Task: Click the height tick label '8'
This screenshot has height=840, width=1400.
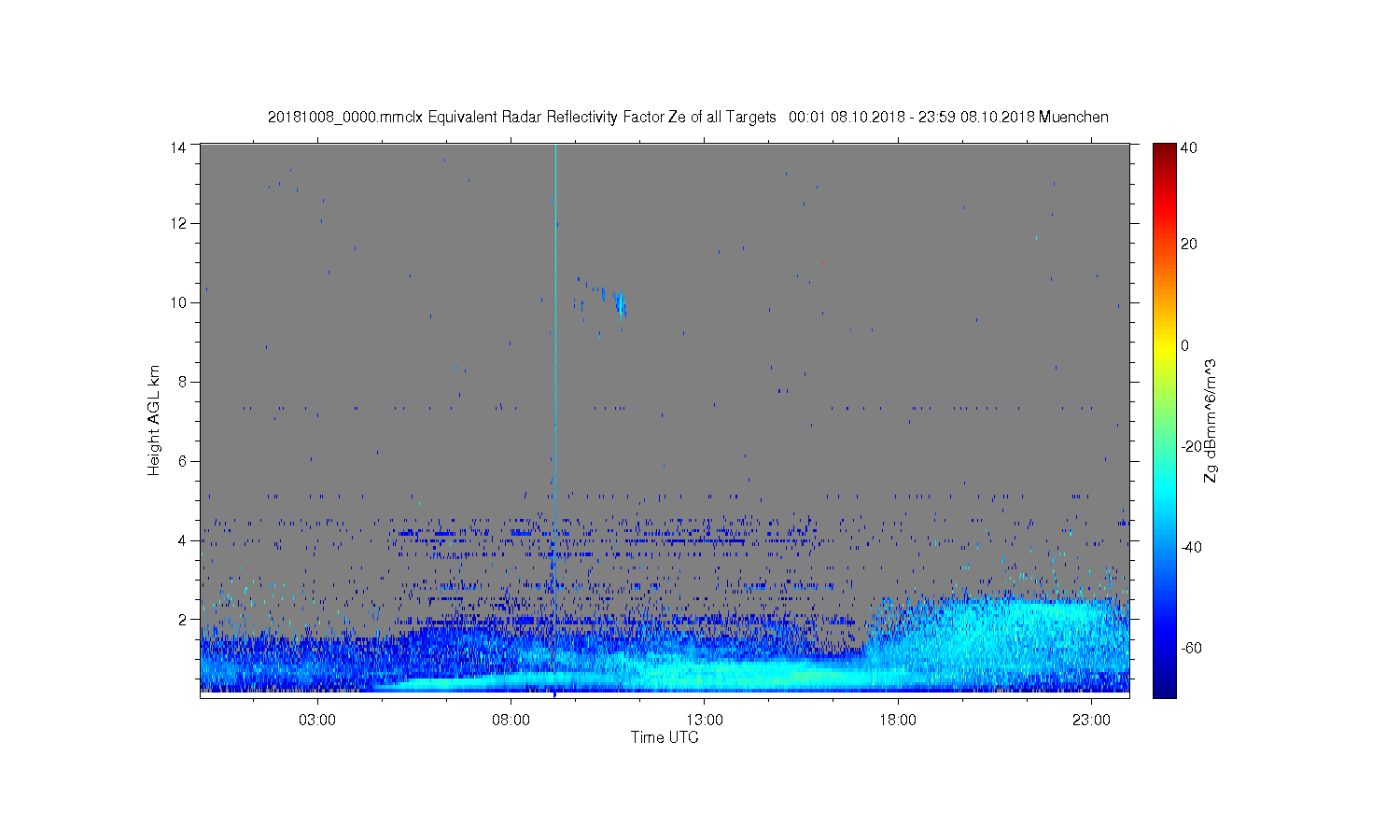Action: 183,382
